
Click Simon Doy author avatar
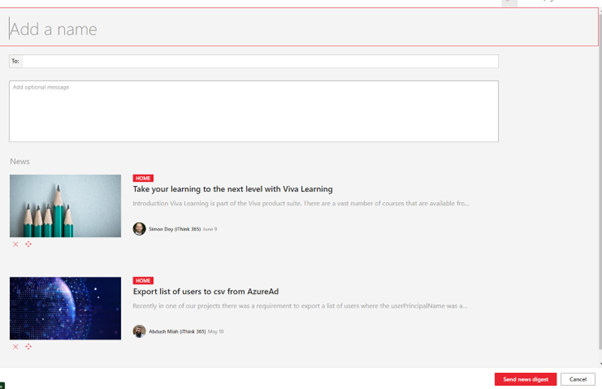click(x=139, y=229)
